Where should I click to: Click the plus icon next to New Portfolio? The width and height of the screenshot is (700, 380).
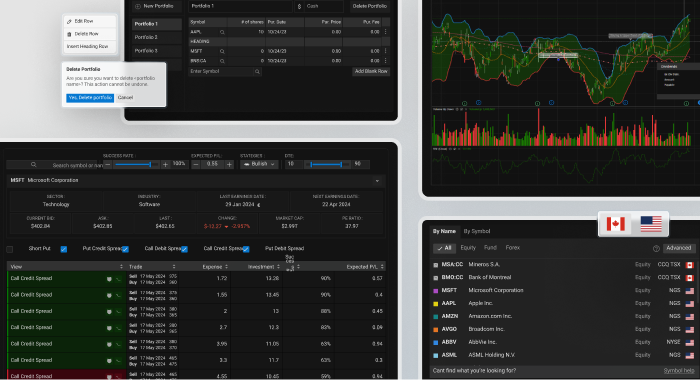pyautogui.click(x=138, y=6)
